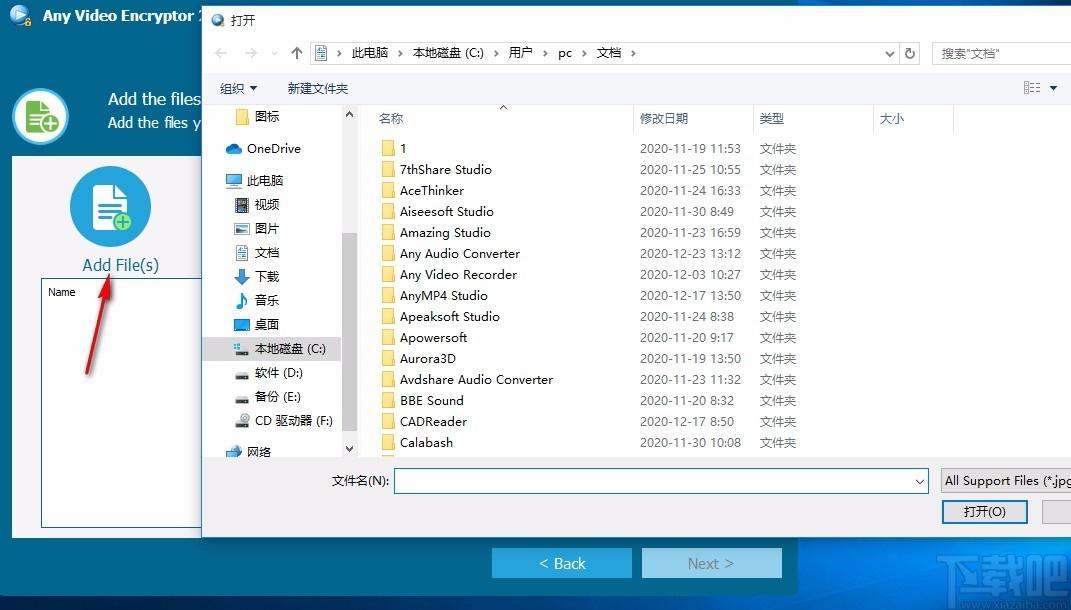Expand chevron after 文档 in path
This screenshot has height=610, width=1071.
click(633, 53)
